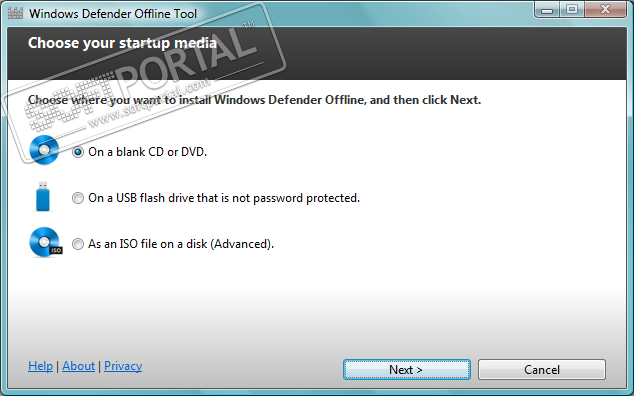Click the 'Windows Defender Offline Tool' title bar text

click(x=113, y=13)
